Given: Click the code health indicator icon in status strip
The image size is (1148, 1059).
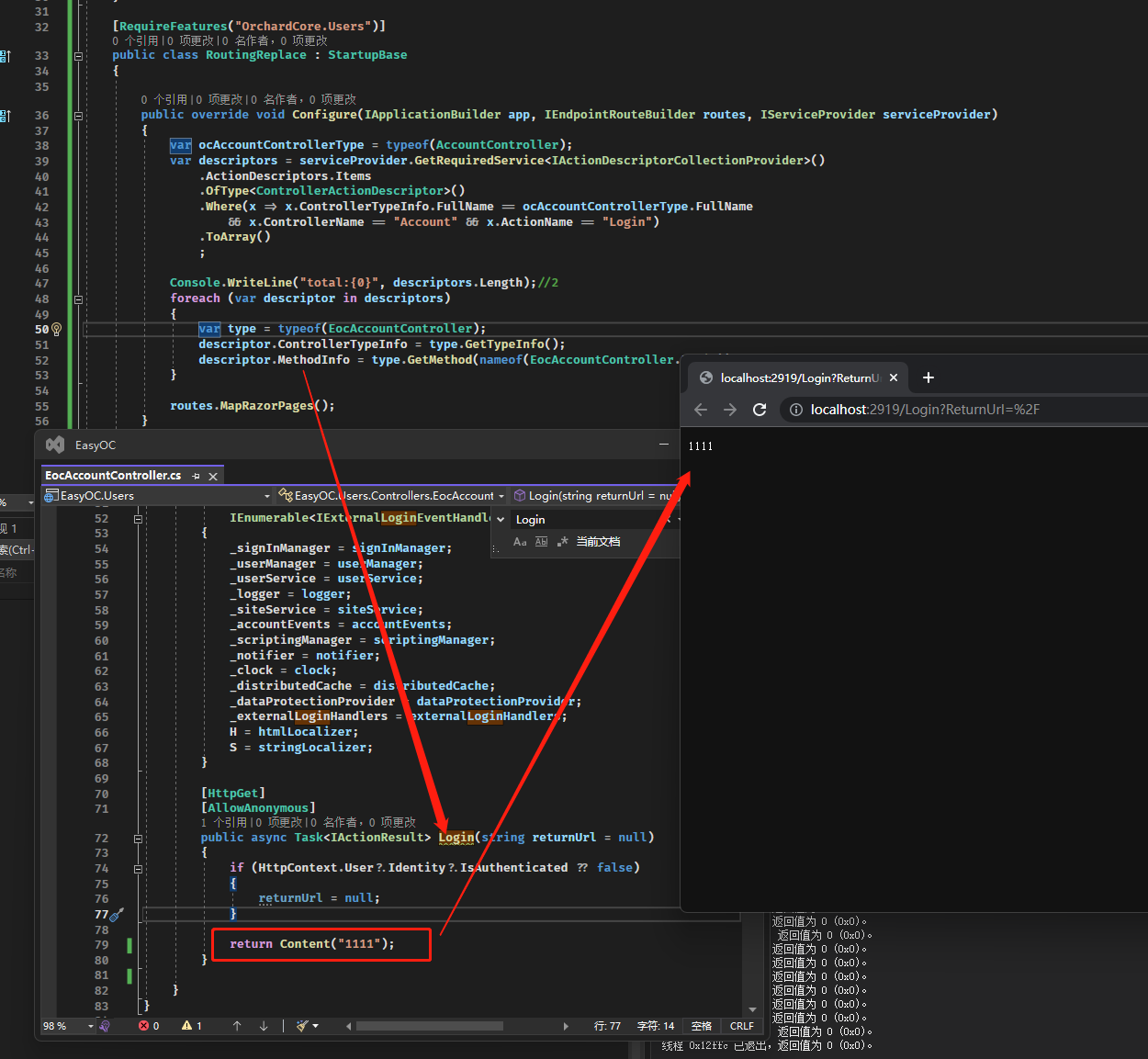Looking at the screenshot, I should click(x=105, y=1026).
